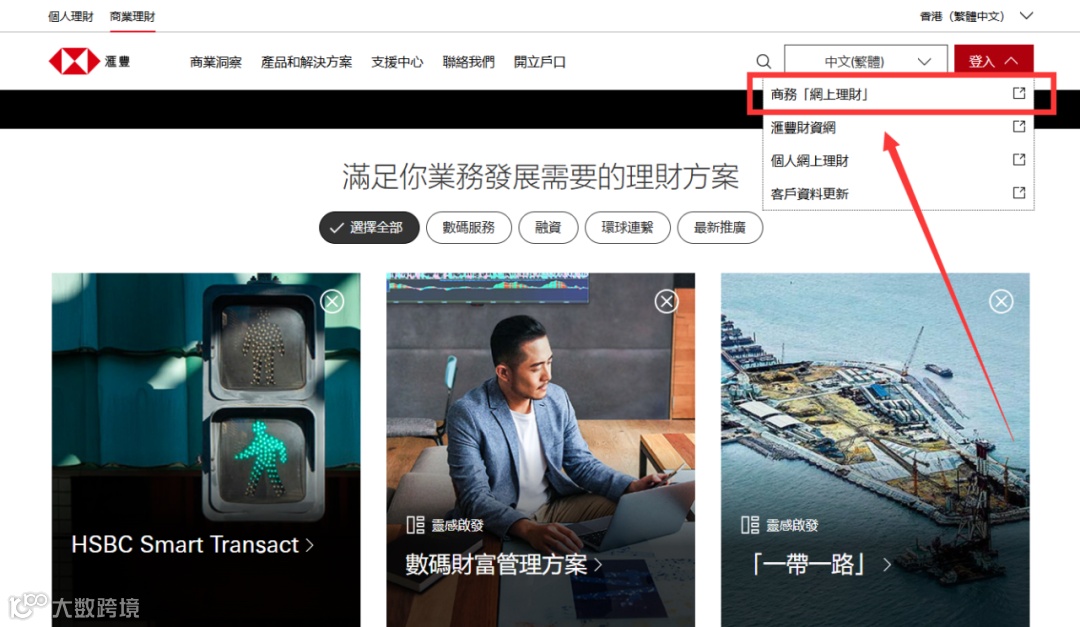The width and height of the screenshot is (1080, 627).
Task: Collapse the 登入 login menu
Action: (993, 61)
